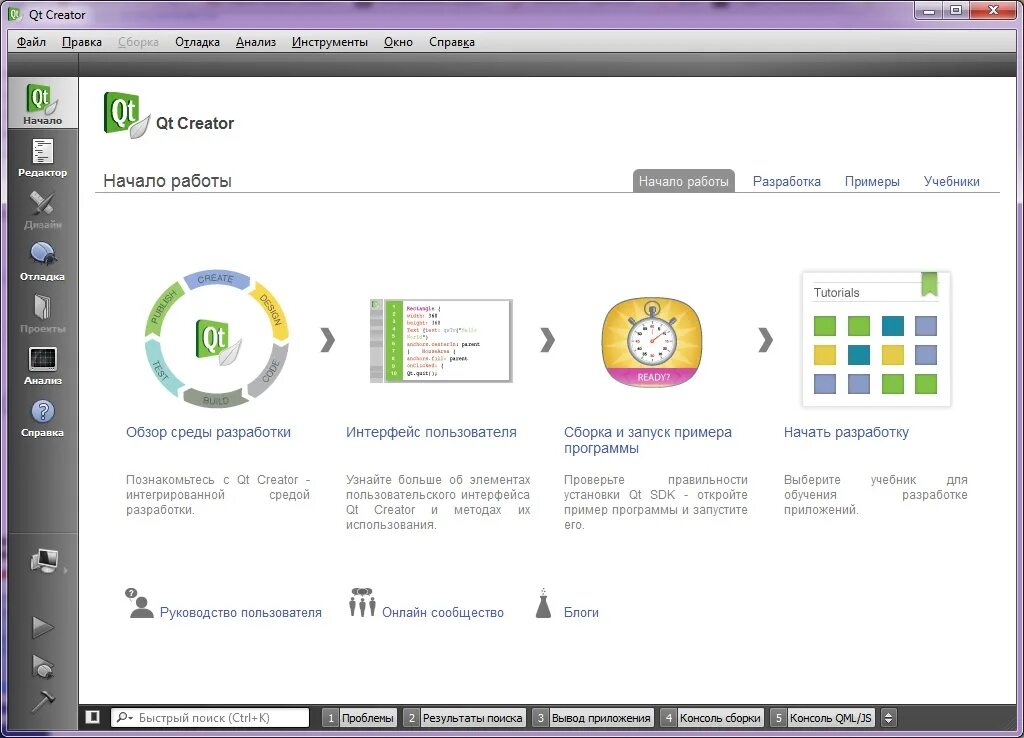Open Руководство пользователя link
Image resolution: width=1024 pixels, height=738 pixels.
coord(241,613)
